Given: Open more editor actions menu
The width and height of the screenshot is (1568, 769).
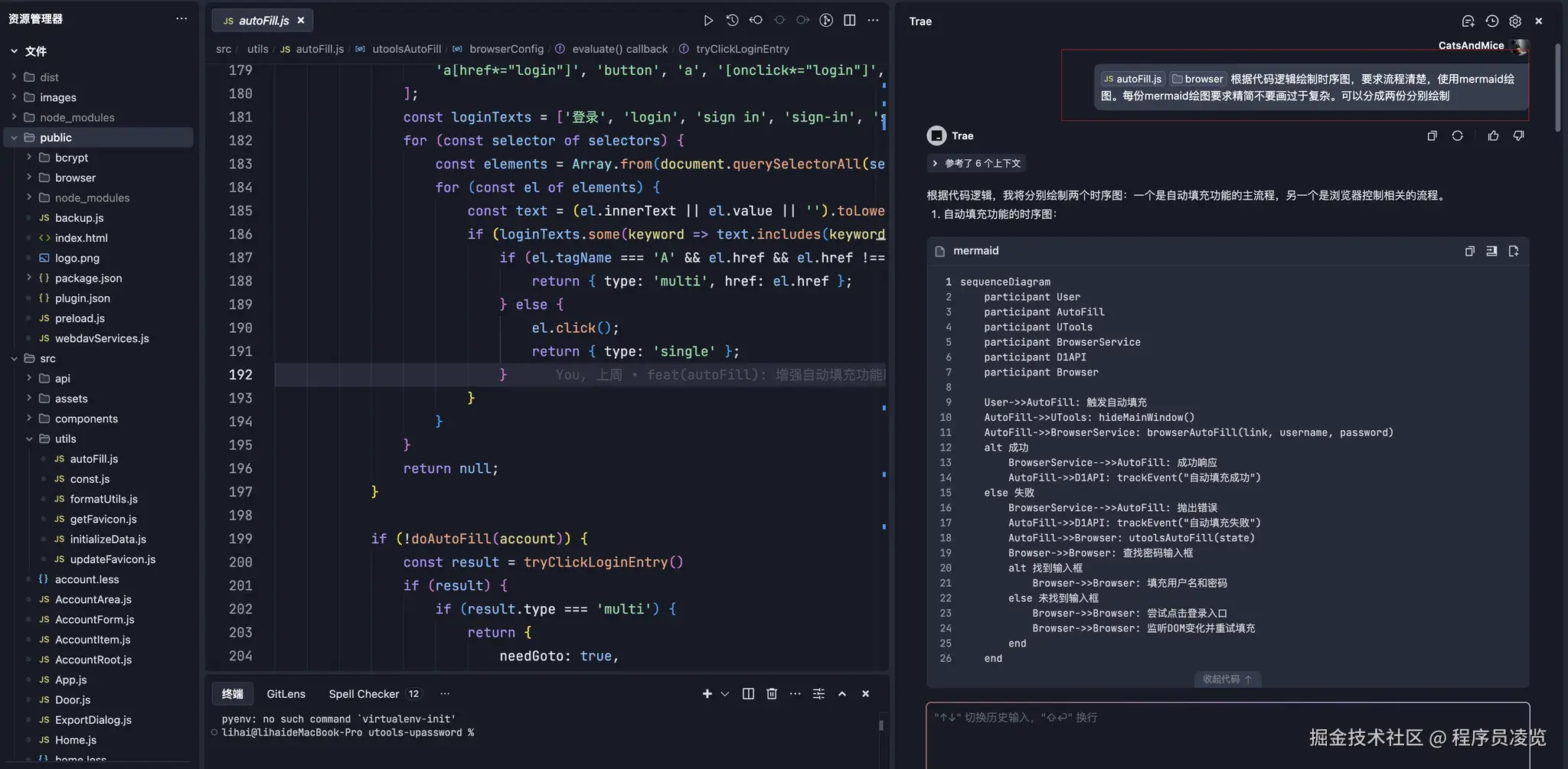Looking at the screenshot, I should (x=873, y=21).
